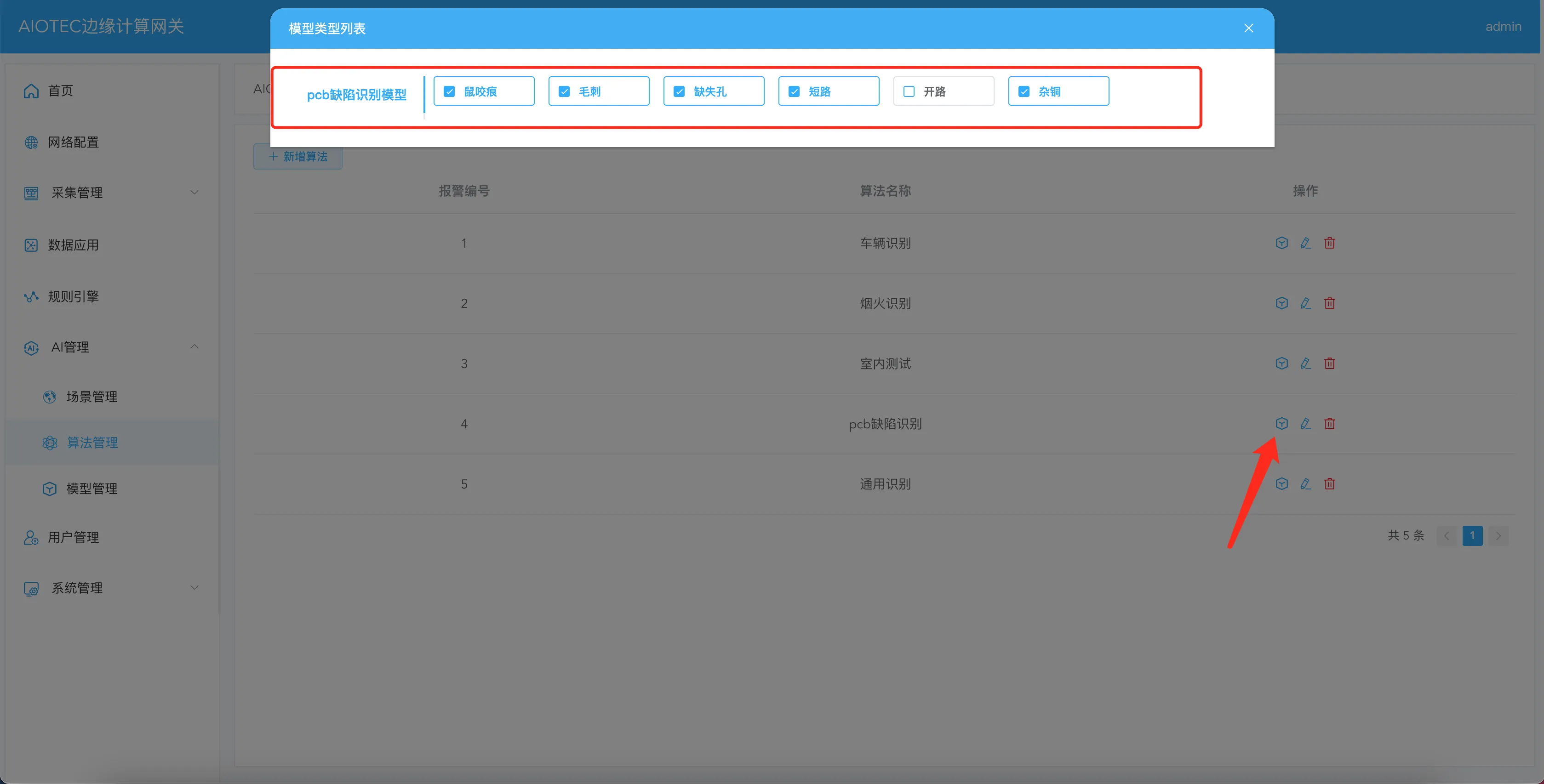Screen dimensions: 1544x784
Task: Go to 场景管理 sidebar item
Action: click(x=91, y=397)
